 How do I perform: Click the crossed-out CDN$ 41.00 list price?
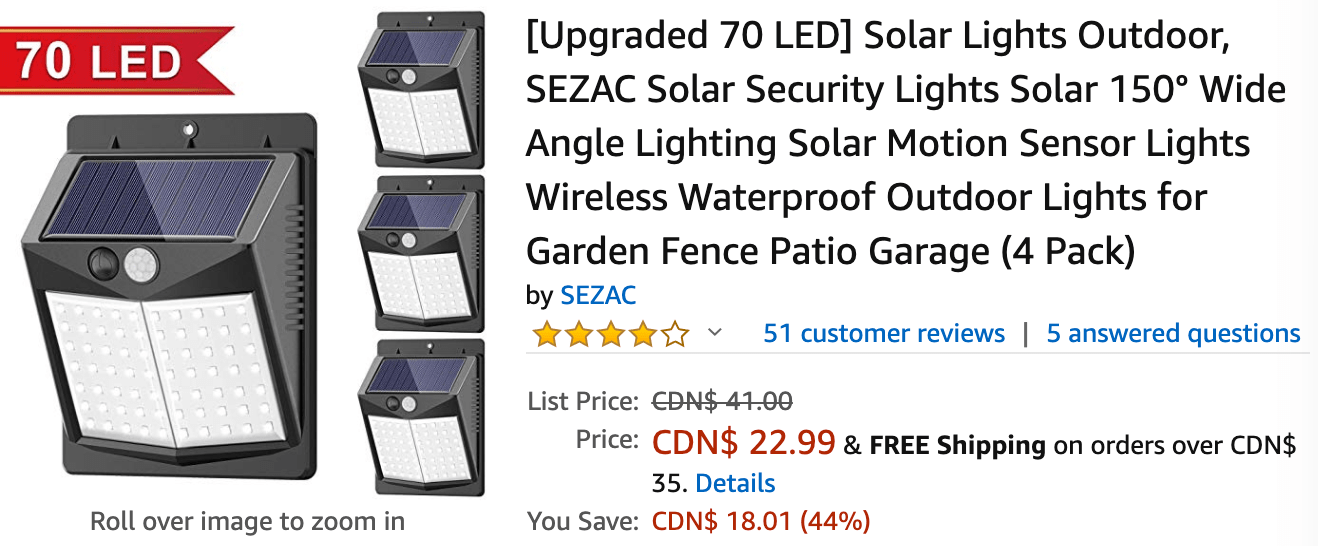tap(722, 402)
